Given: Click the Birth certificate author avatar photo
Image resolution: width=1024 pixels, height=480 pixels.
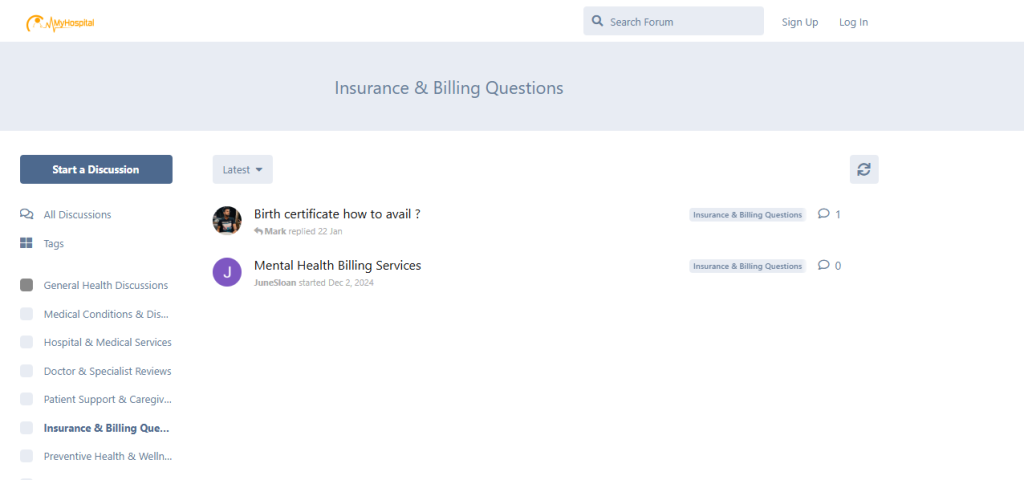Looking at the screenshot, I should click(x=227, y=220).
